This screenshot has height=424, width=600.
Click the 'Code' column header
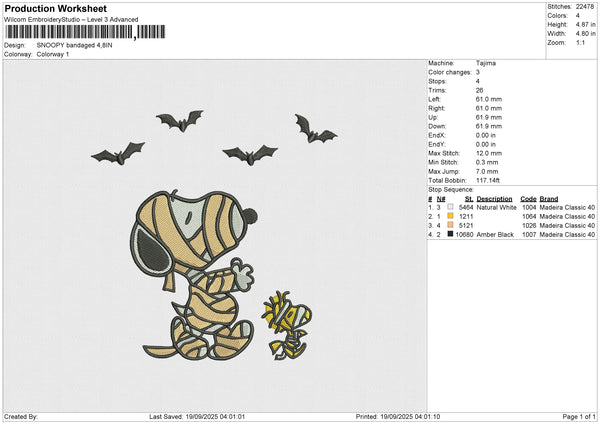528,199
